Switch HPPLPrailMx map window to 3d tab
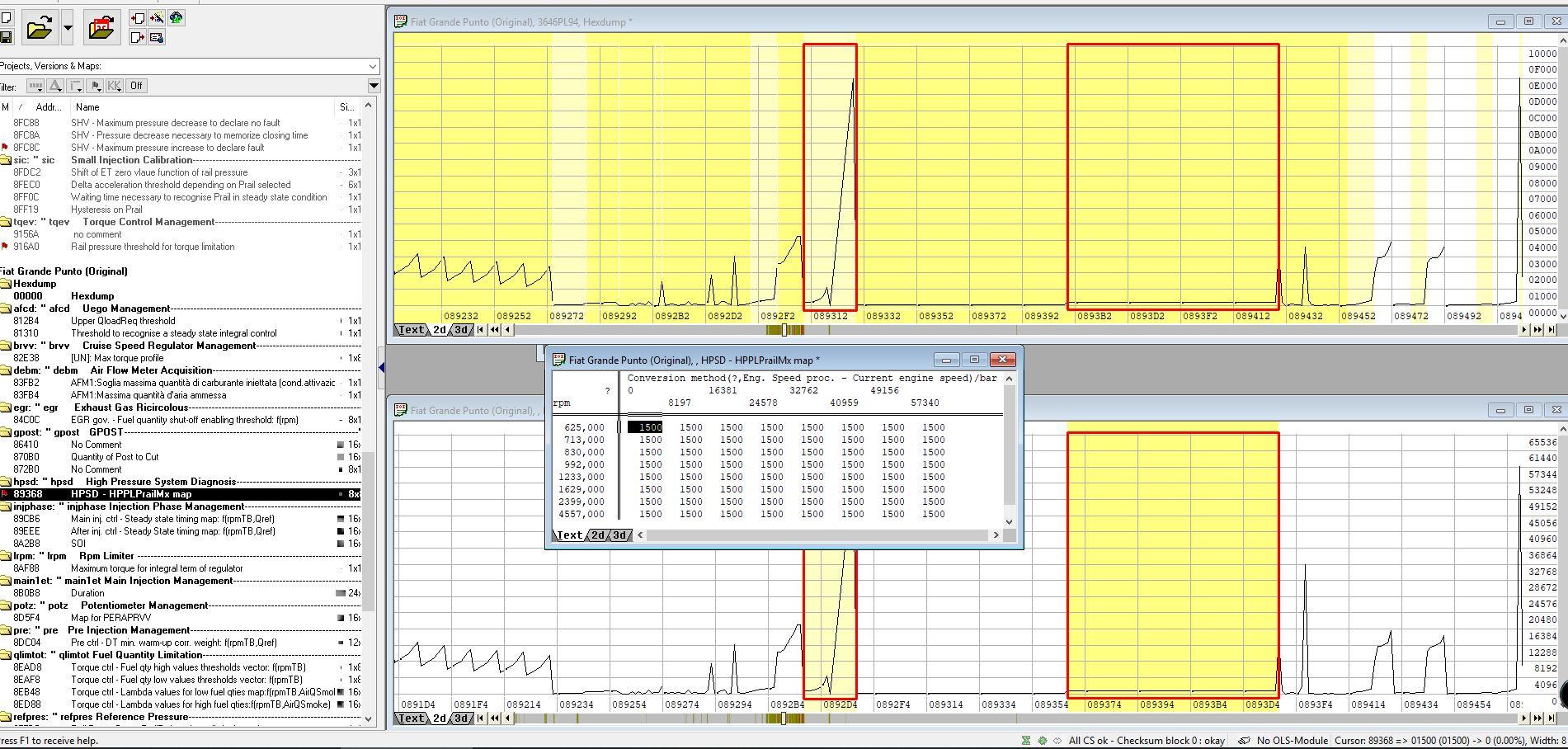Image resolution: width=1568 pixels, height=749 pixels. tap(619, 535)
